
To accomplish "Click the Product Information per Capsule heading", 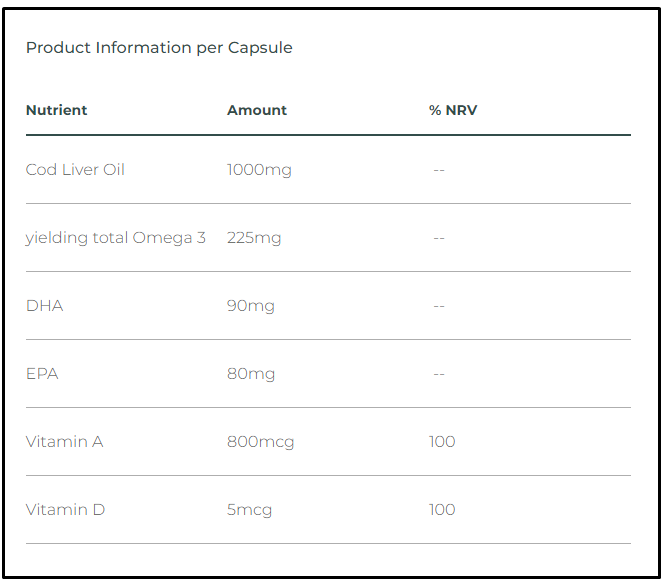I will point(159,48).
